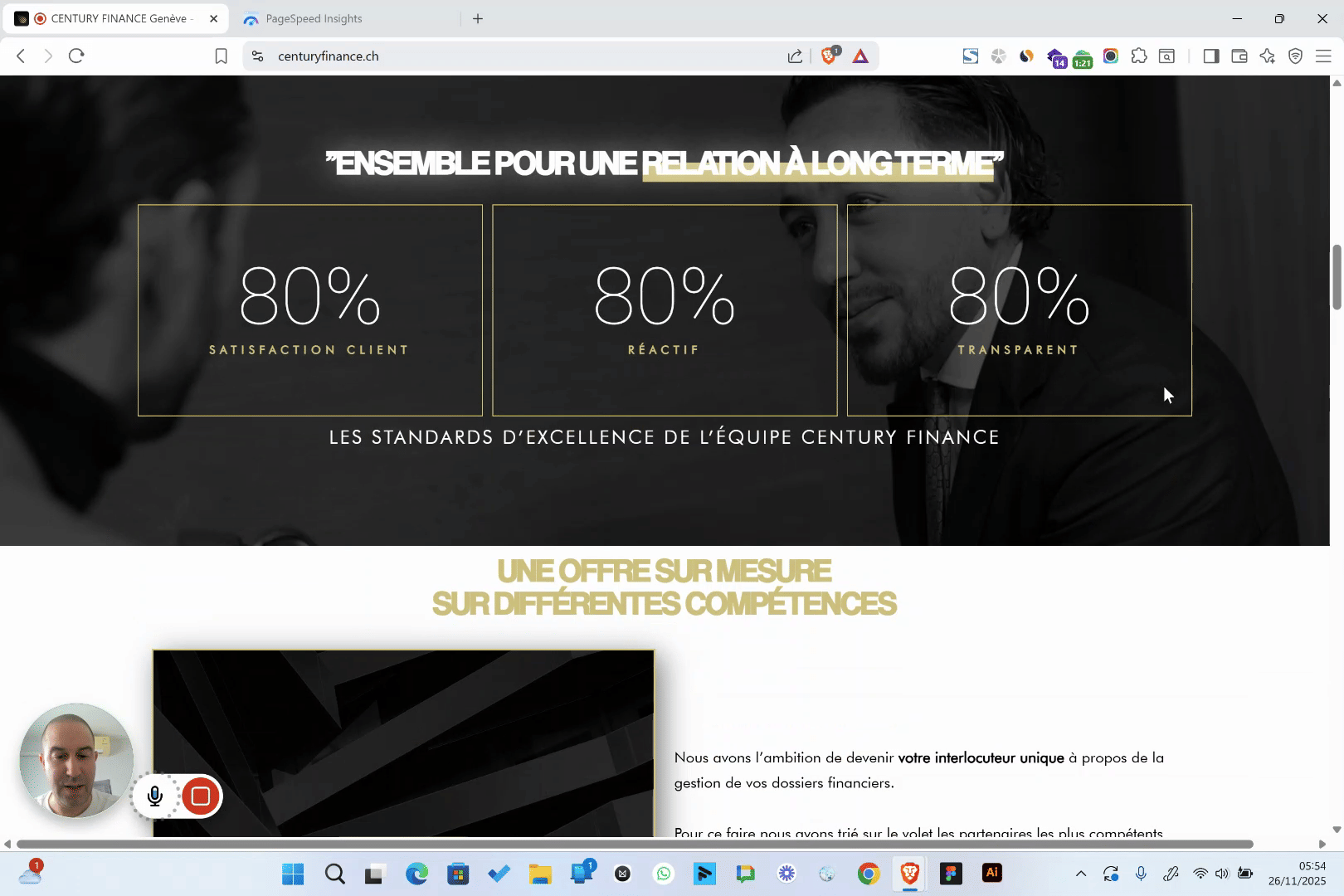
Task: View site information icon beside URL
Action: (258, 56)
